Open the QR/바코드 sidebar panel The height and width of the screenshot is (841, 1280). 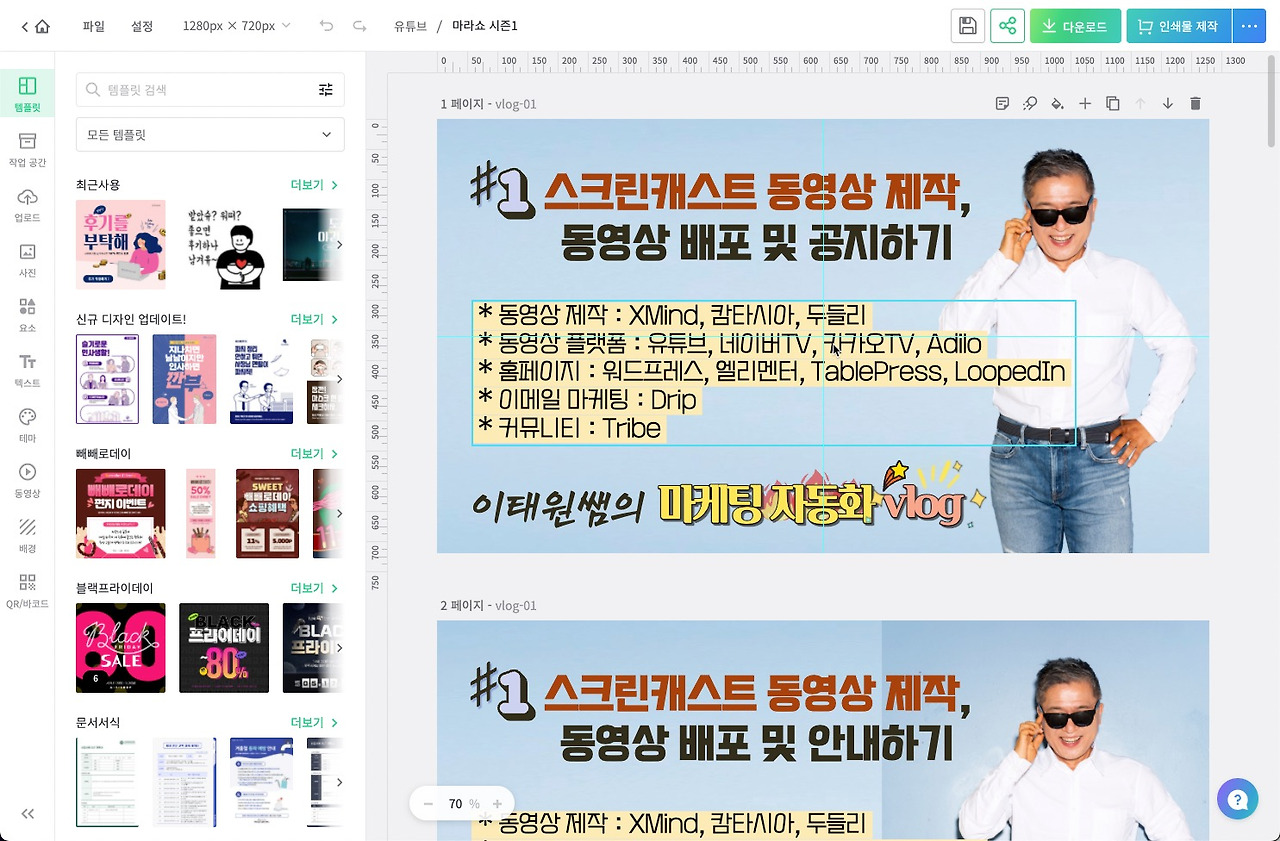point(27,591)
